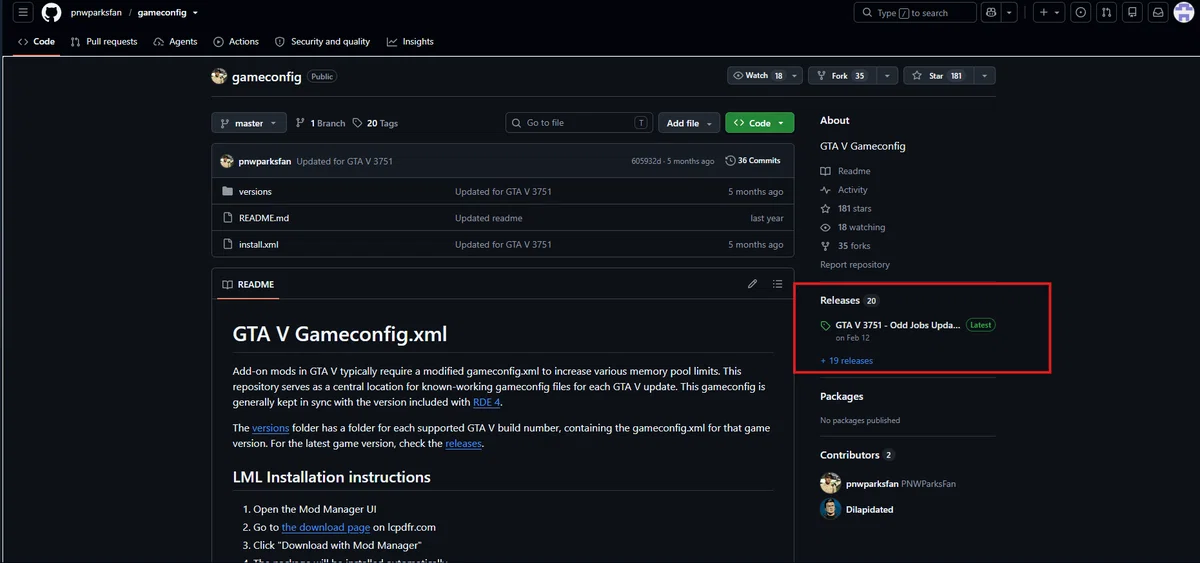Switch to the Code tab
The height and width of the screenshot is (563, 1200).
pos(36,42)
